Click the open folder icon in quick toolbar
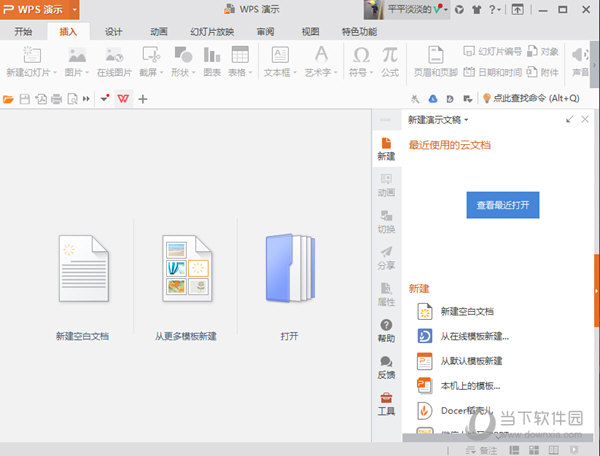This screenshot has height=456, width=600. 8,99
